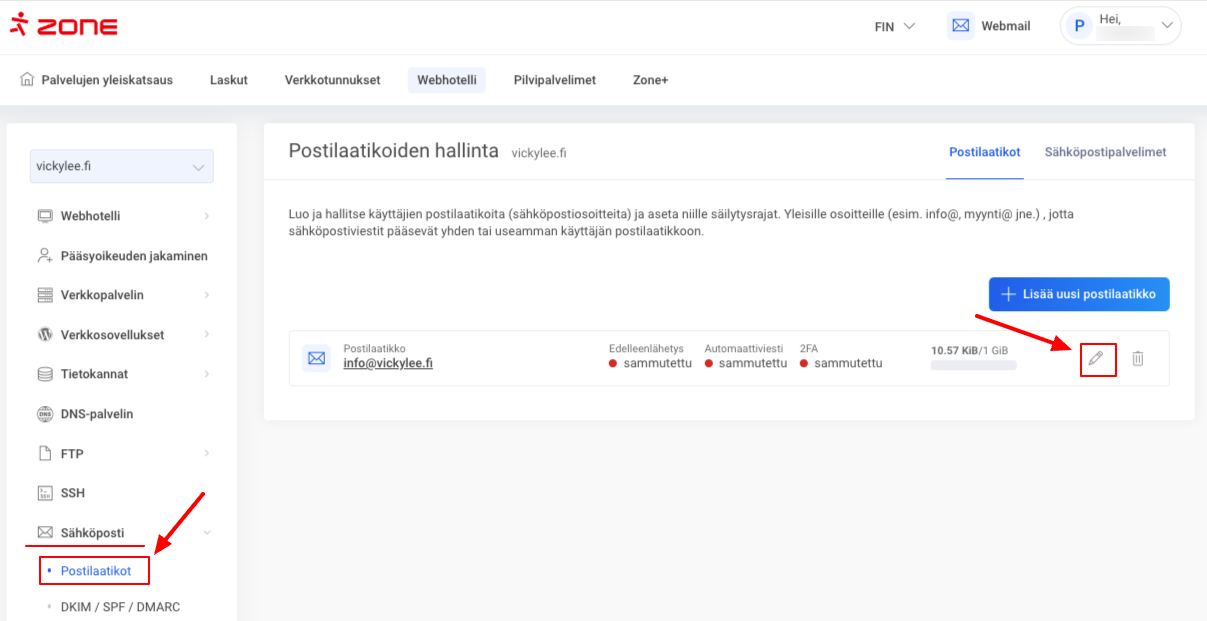Screen dimensions: 1207x621
Task: Open Pääsyoikeuden jakaminen in the sidebar
Action: click(x=134, y=256)
